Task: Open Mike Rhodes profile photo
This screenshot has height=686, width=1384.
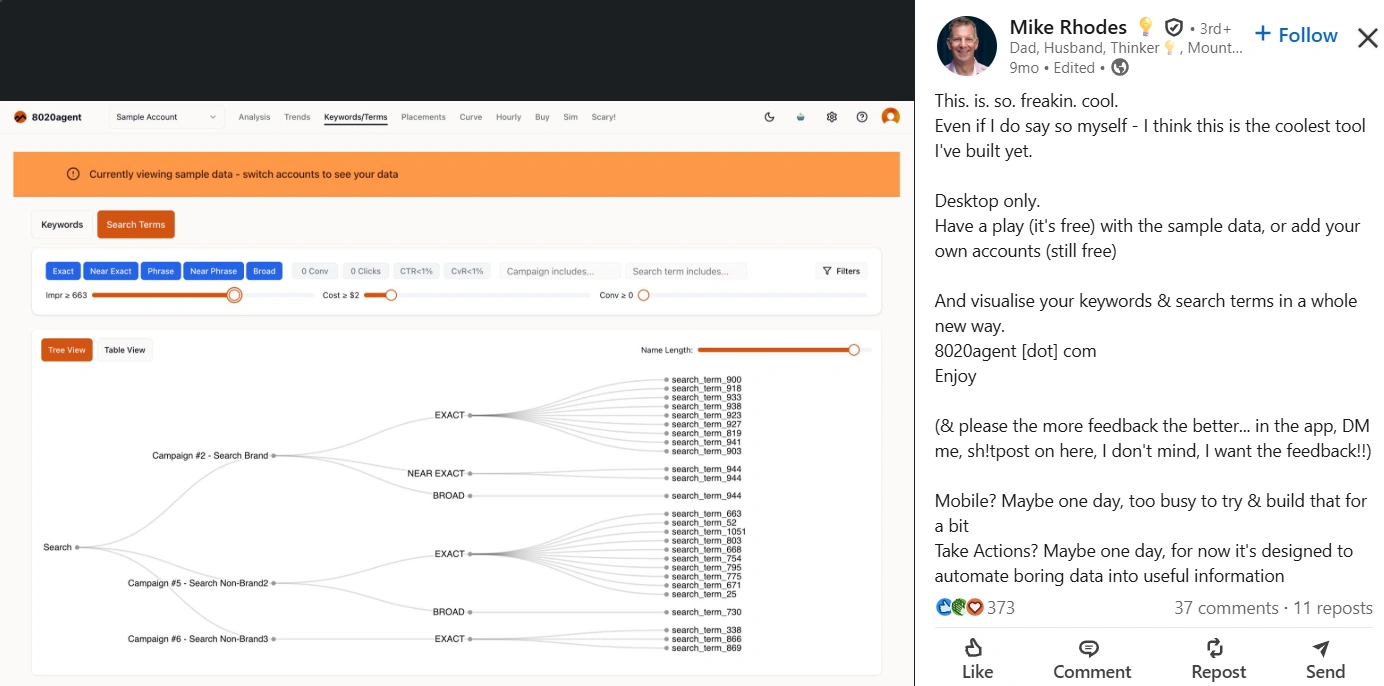Action: pos(966,46)
